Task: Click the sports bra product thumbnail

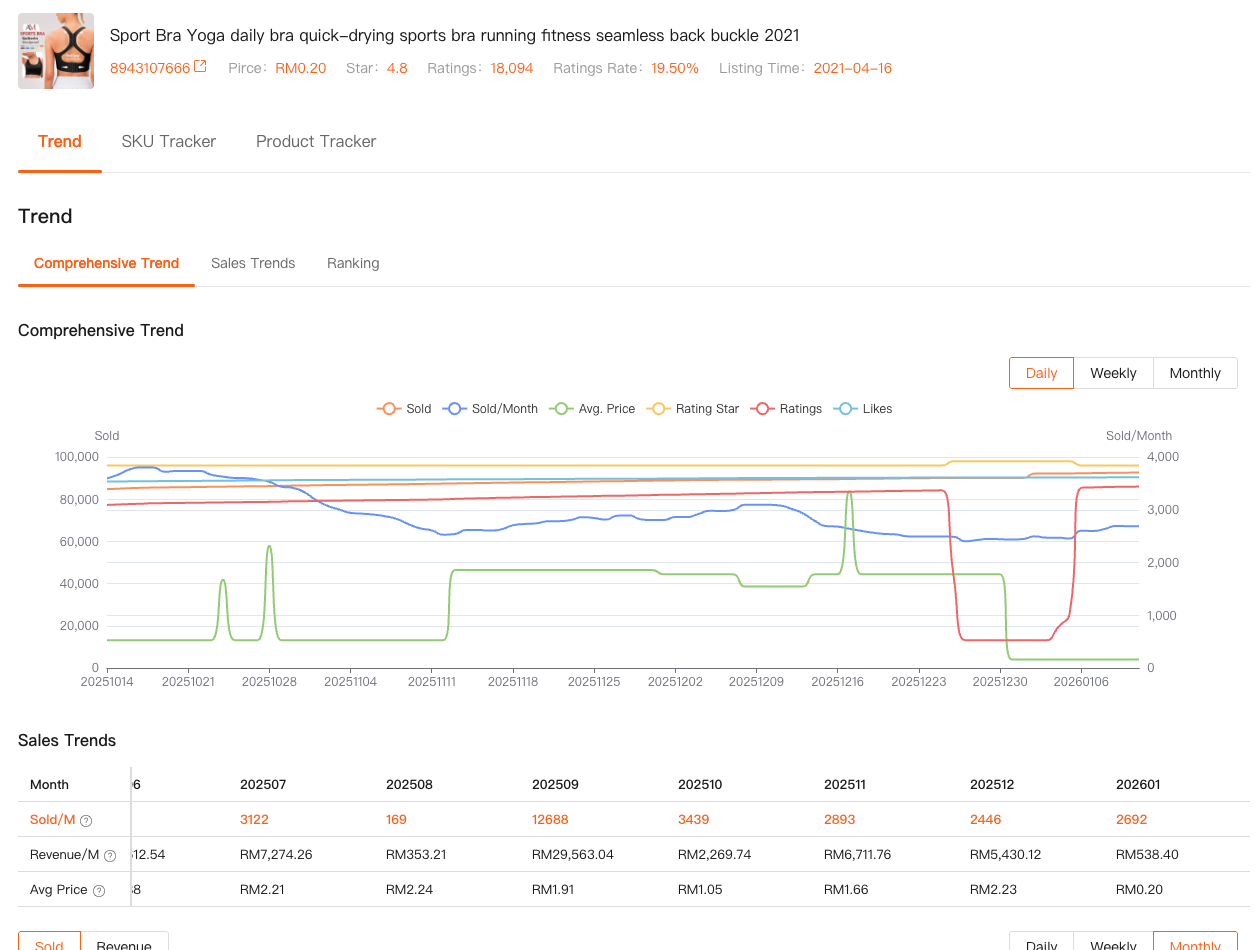Action: click(56, 51)
